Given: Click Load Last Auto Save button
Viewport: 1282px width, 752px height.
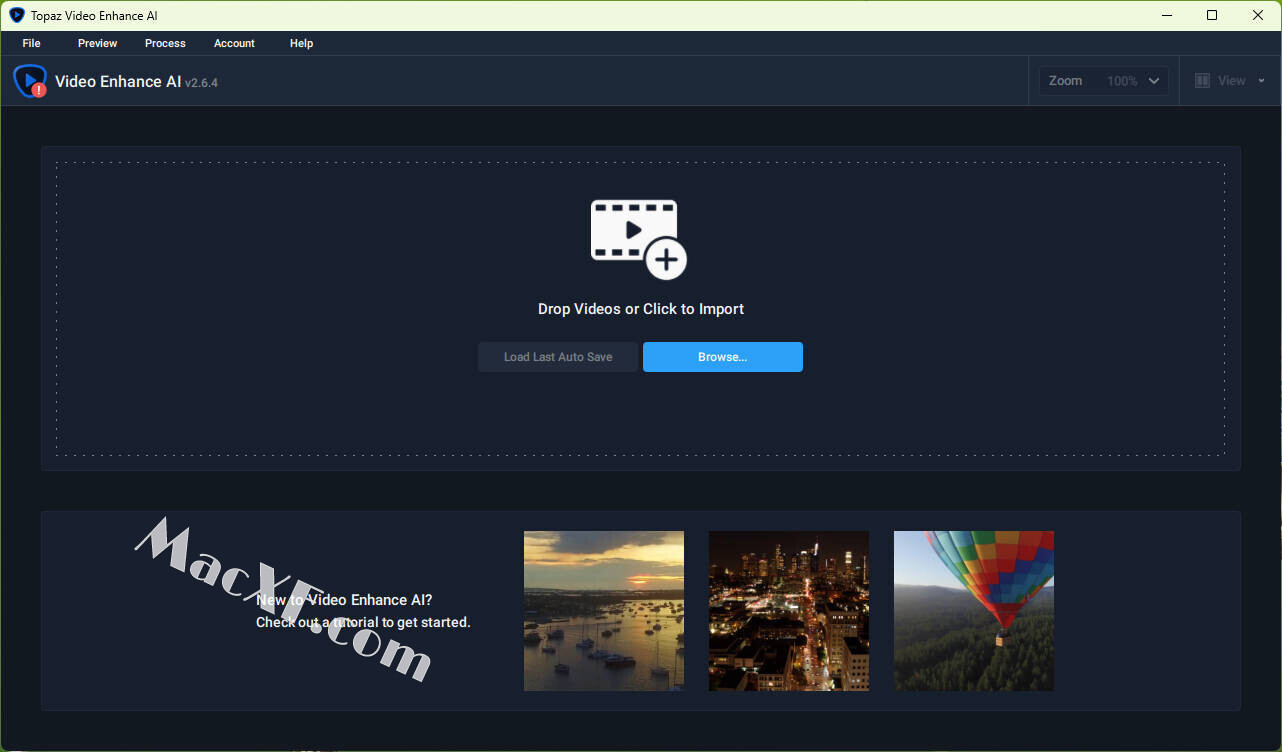Looking at the screenshot, I should click(558, 357).
